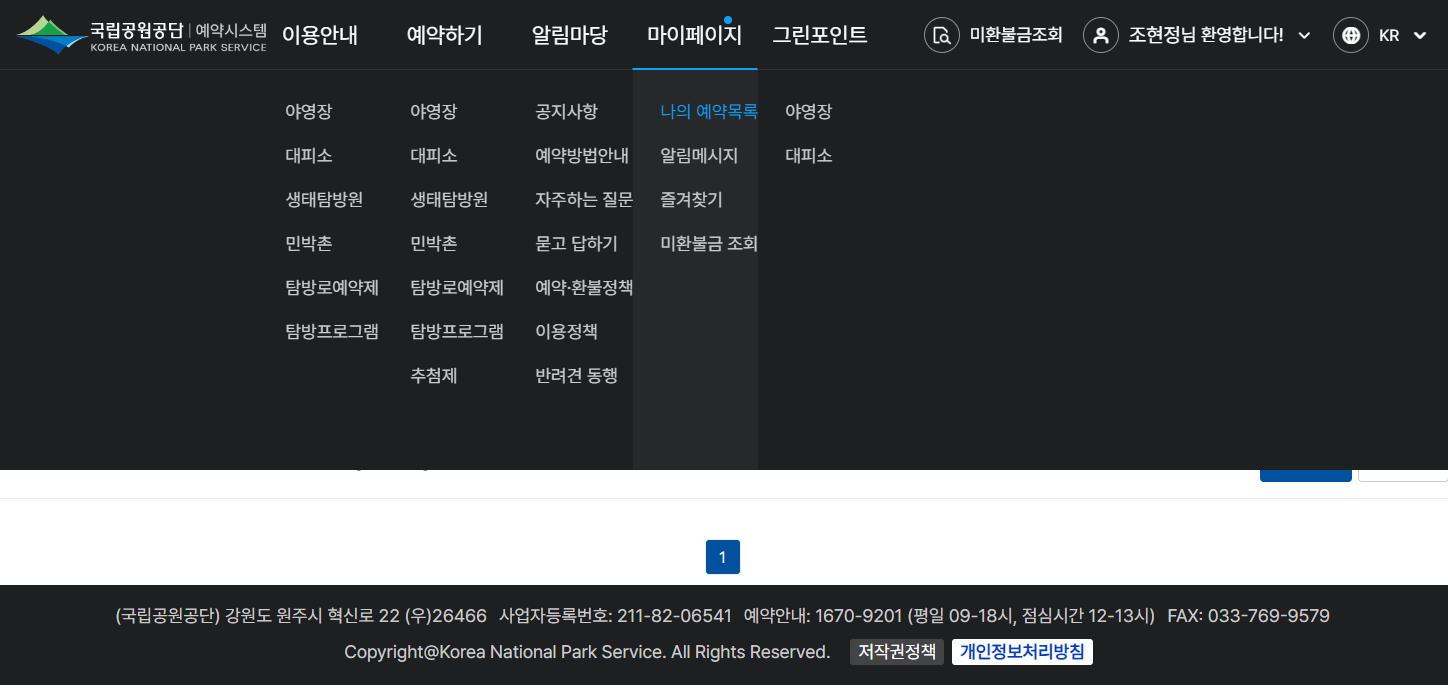Click the partially hidden blue button
The height and width of the screenshot is (688, 1448).
click(1305, 476)
